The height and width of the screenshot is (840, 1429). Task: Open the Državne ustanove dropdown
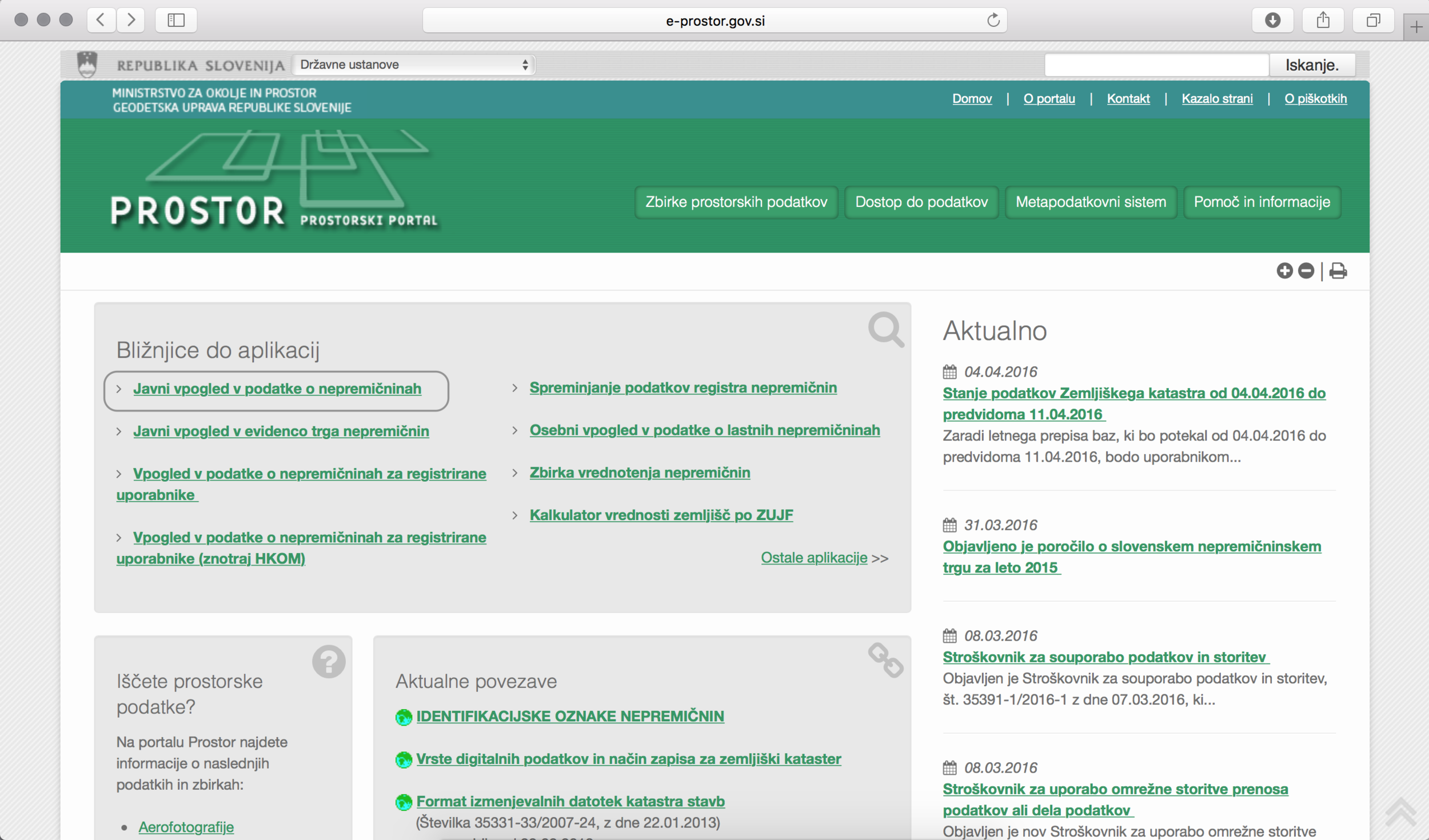point(414,65)
